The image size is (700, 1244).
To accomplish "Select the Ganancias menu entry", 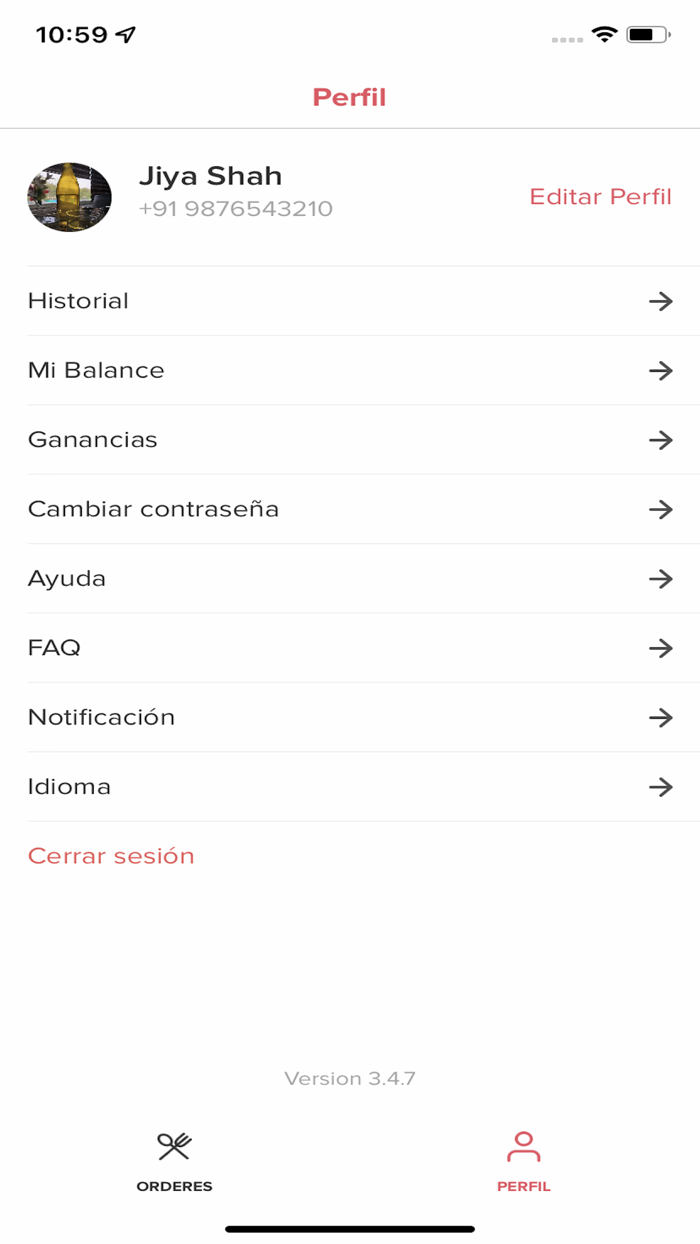I will tap(93, 440).
